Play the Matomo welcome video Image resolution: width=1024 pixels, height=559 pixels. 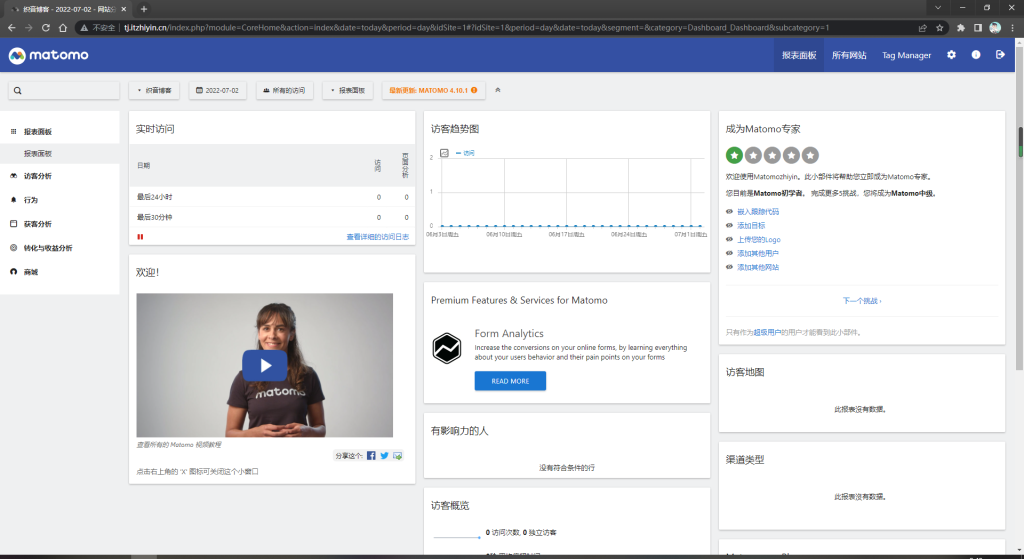click(x=265, y=365)
